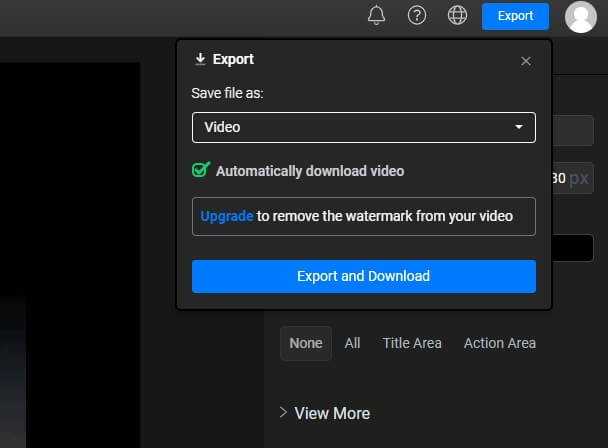
Task: Toggle Automatically download video checkbox
Action: coord(201,170)
